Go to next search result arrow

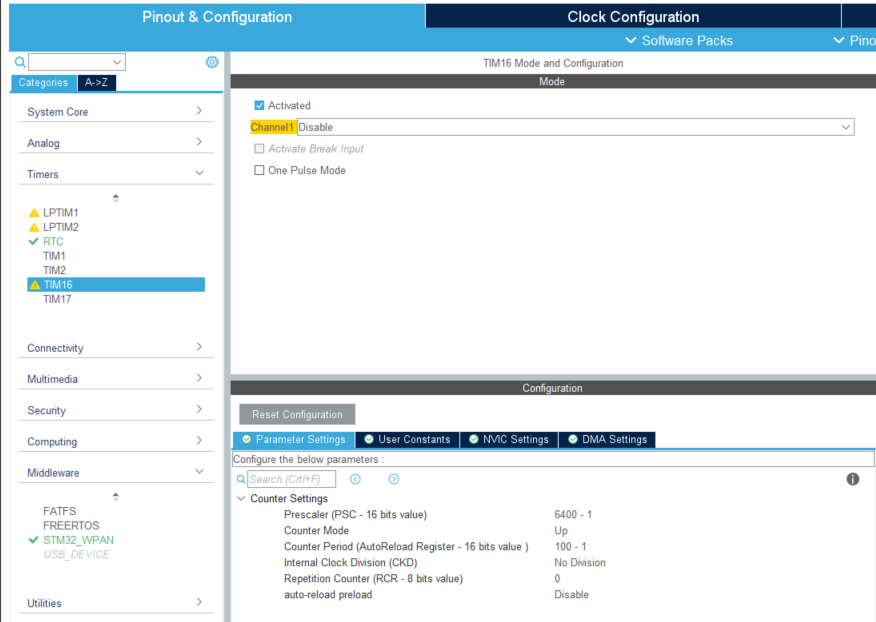coord(394,479)
